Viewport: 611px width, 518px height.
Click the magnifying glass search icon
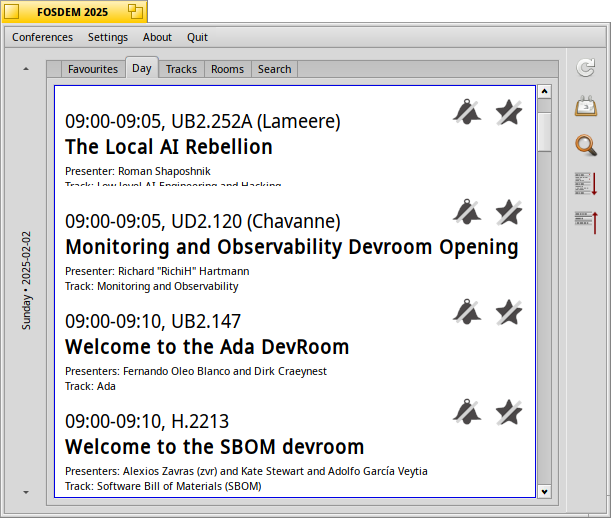coord(586,145)
